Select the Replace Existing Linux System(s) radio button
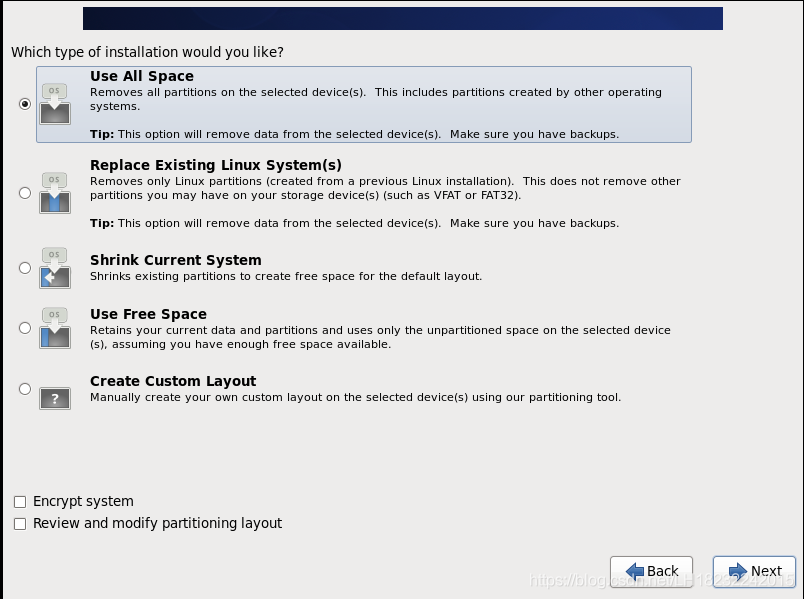 (25, 193)
